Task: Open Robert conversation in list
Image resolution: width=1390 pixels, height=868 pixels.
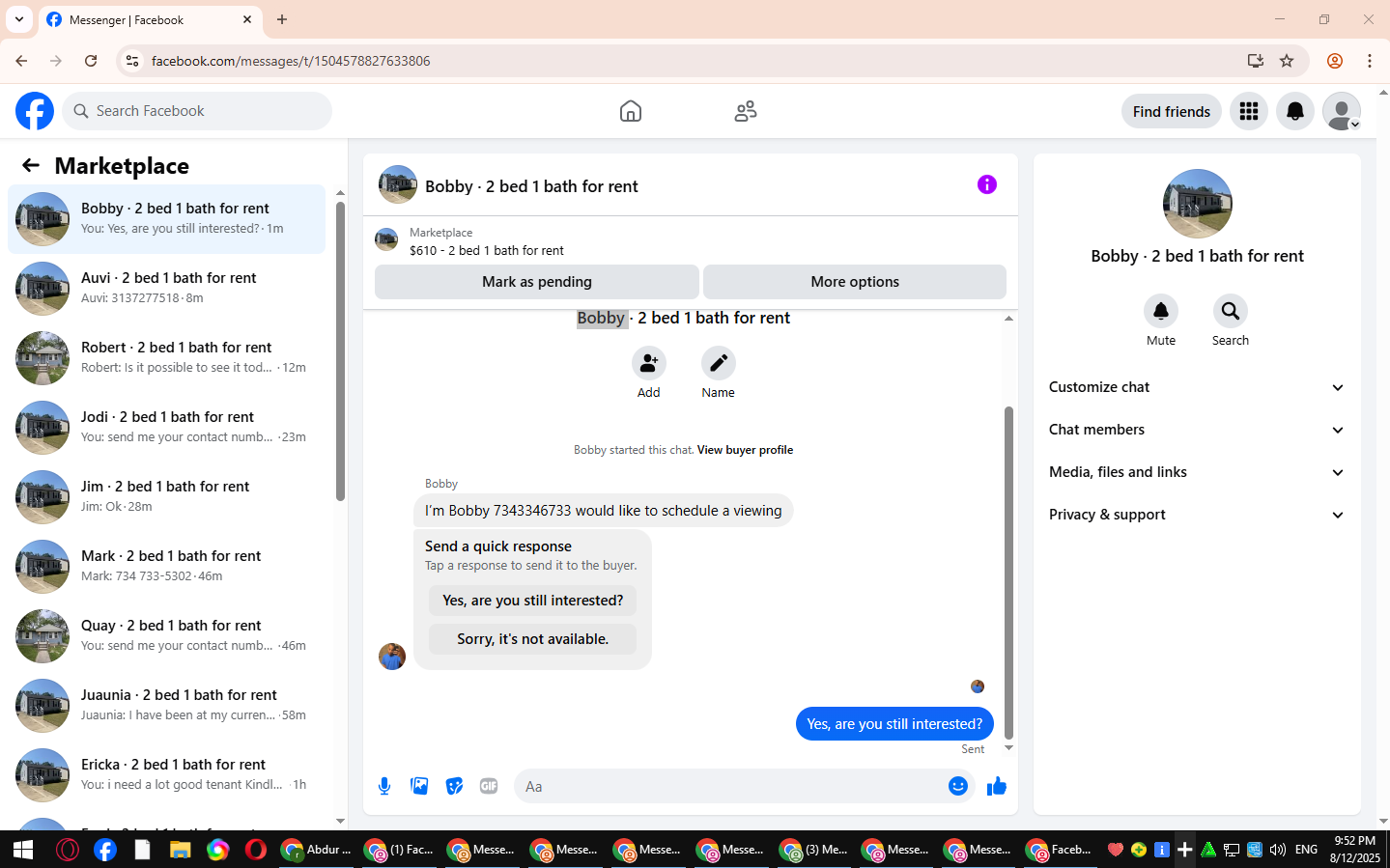Action: [x=166, y=358]
